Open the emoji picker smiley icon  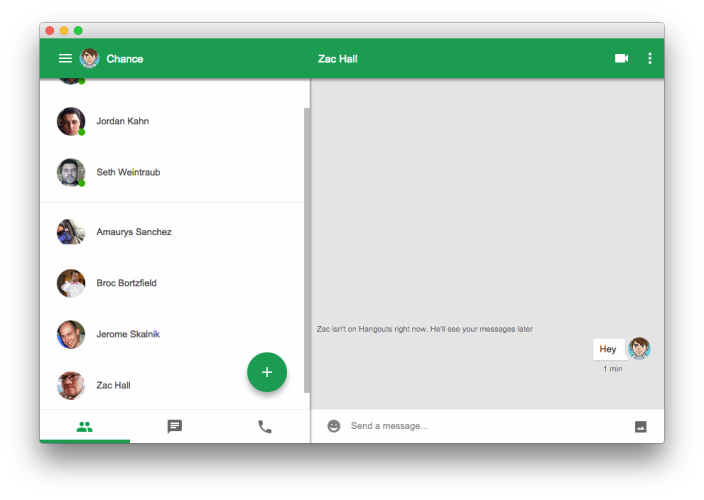tap(334, 426)
